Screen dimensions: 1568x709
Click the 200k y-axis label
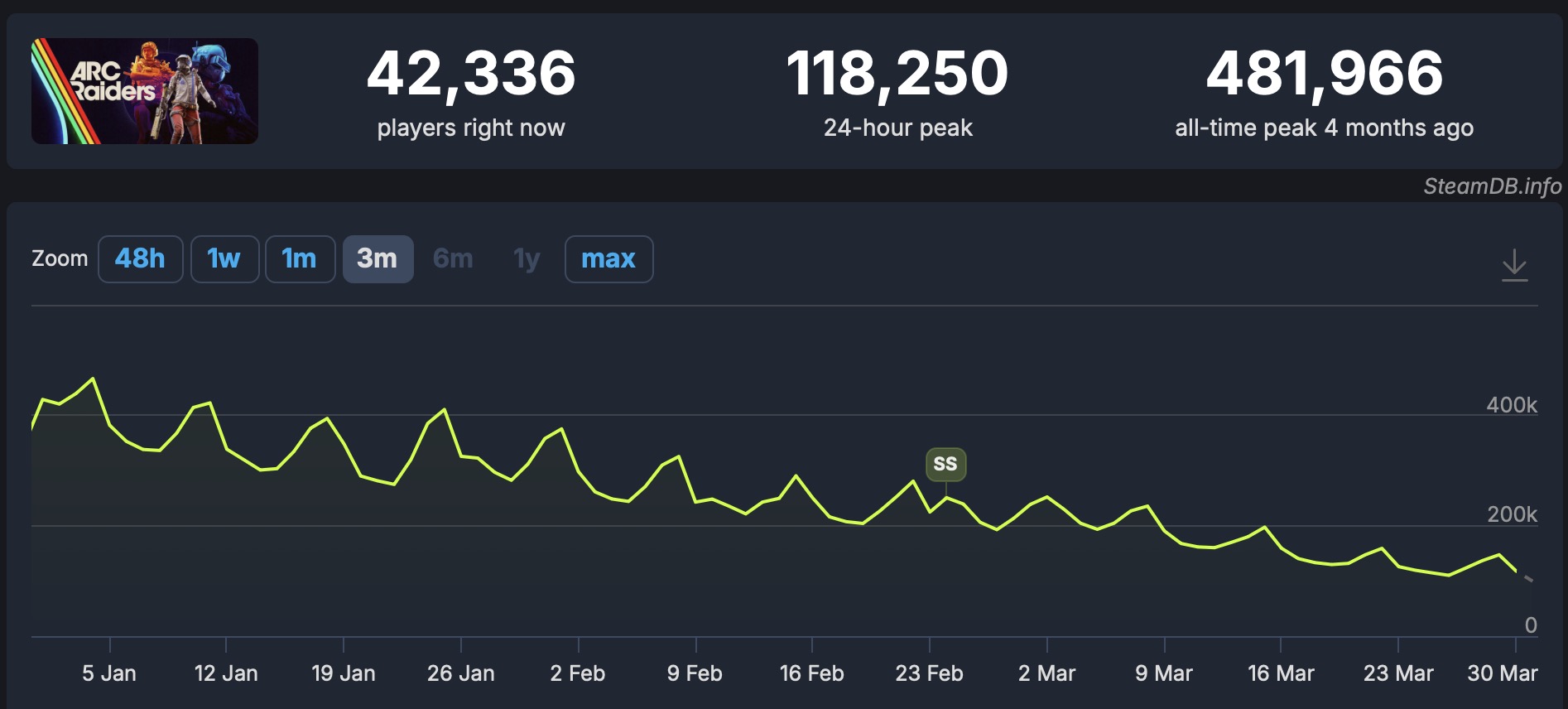click(1512, 514)
